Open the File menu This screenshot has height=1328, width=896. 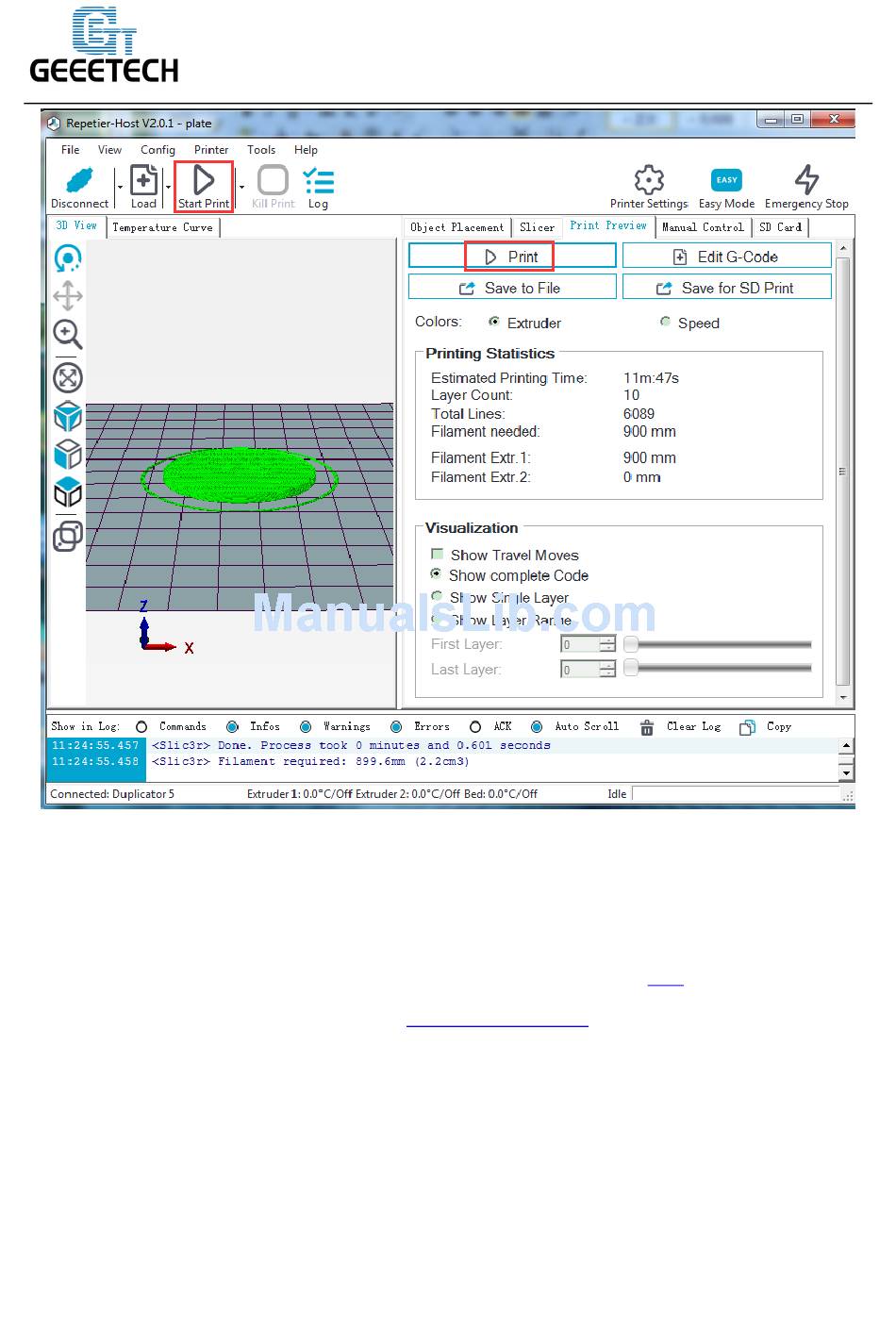pyautogui.click(x=71, y=150)
